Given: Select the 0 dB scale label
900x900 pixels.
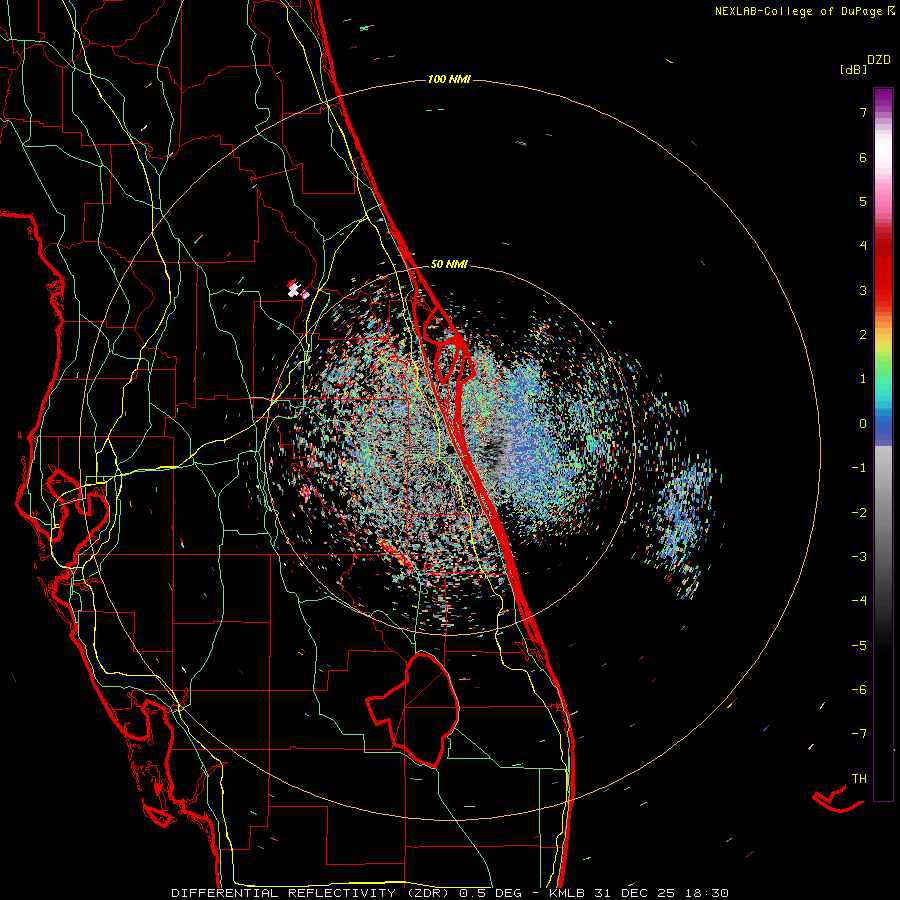Looking at the screenshot, I should pyautogui.click(x=863, y=424).
